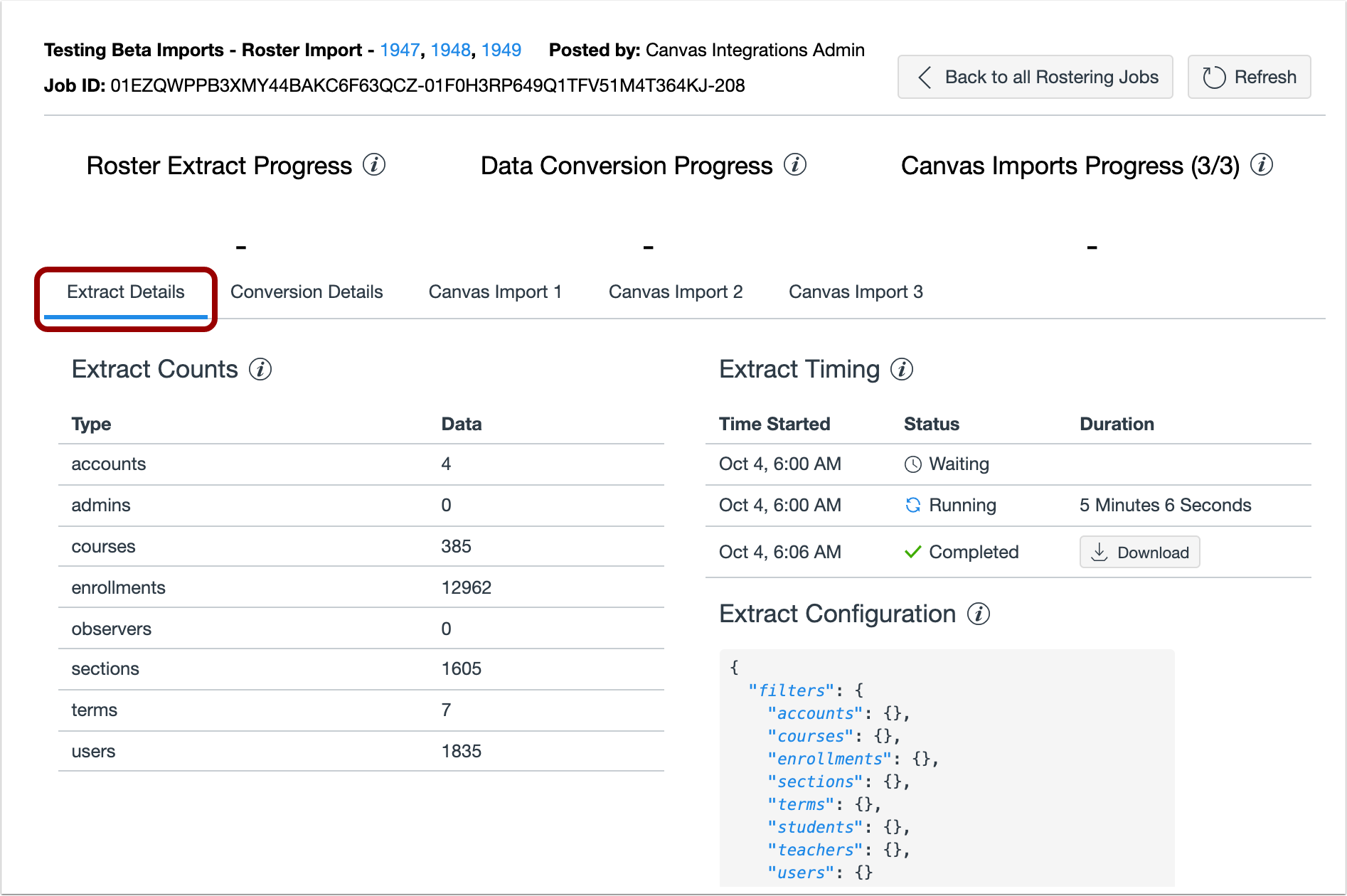Click the Waiting clock icon
1347x896 pixels.
click(912, 464)
